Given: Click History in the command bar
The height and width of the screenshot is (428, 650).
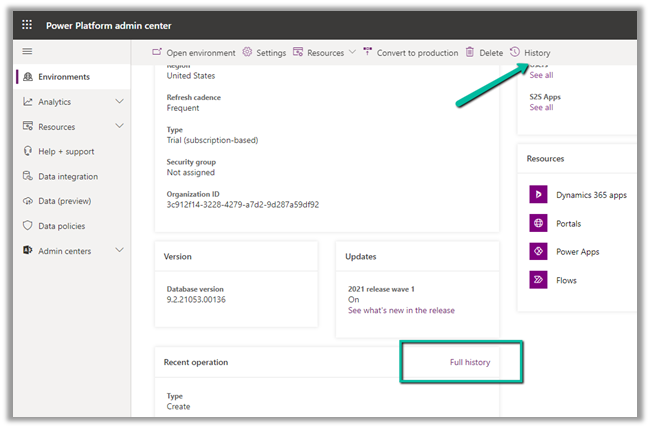Looking at the screenshot, I should (x=530, y=53).
